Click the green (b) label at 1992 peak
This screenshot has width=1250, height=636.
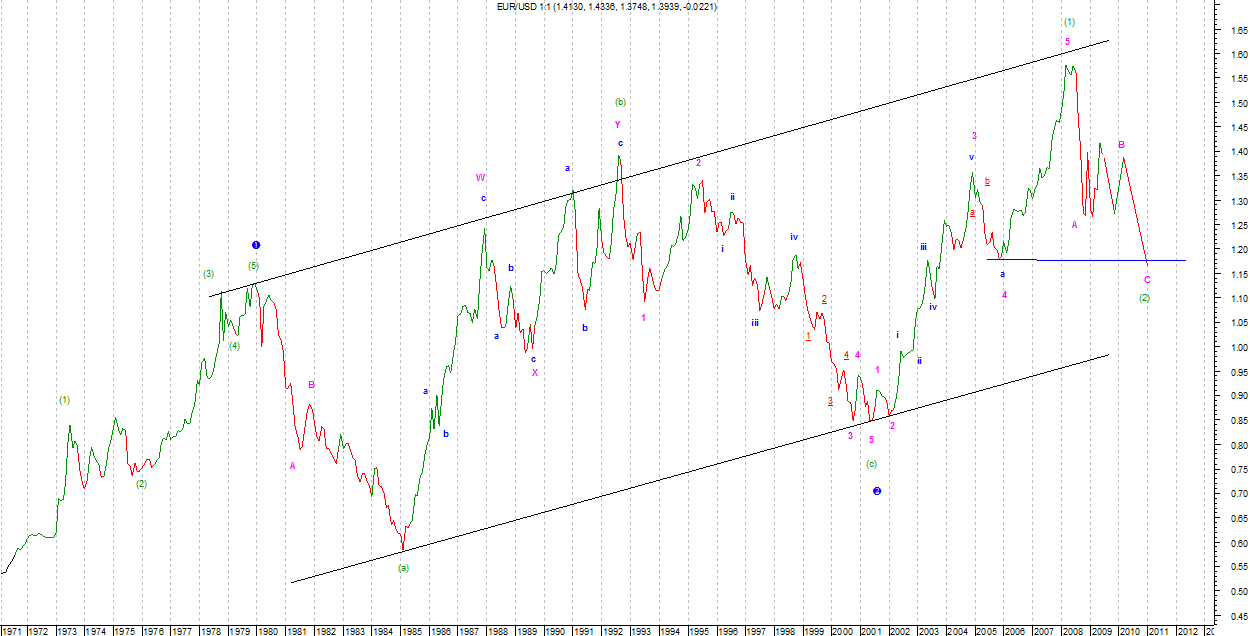620,102
